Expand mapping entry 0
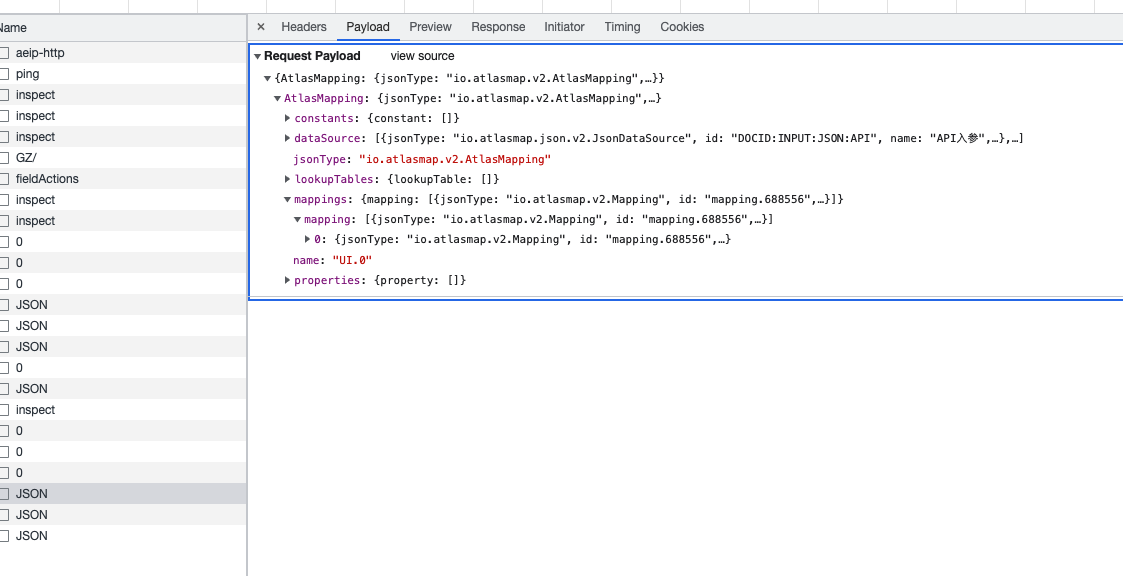 pyautogui.click(x=307, y=239)
